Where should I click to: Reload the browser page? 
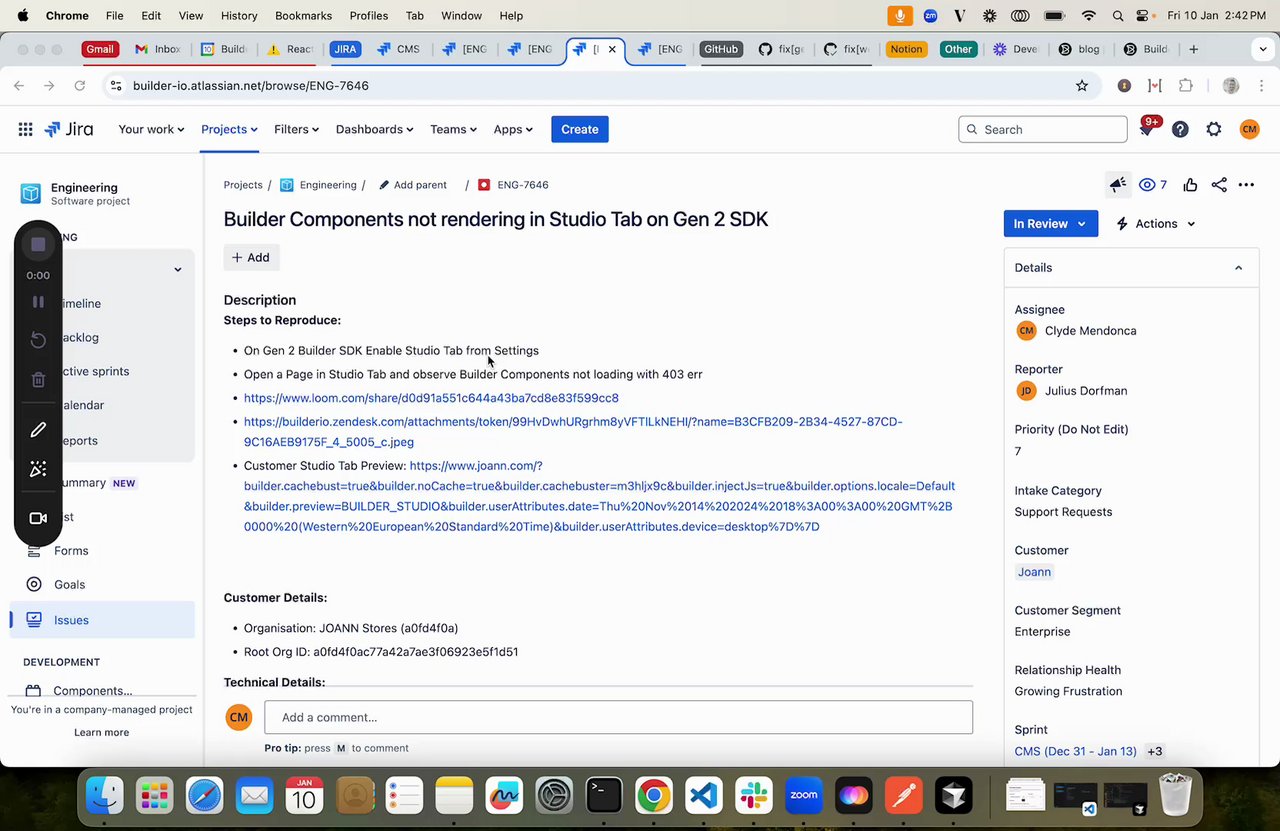[x=80, y=86]
